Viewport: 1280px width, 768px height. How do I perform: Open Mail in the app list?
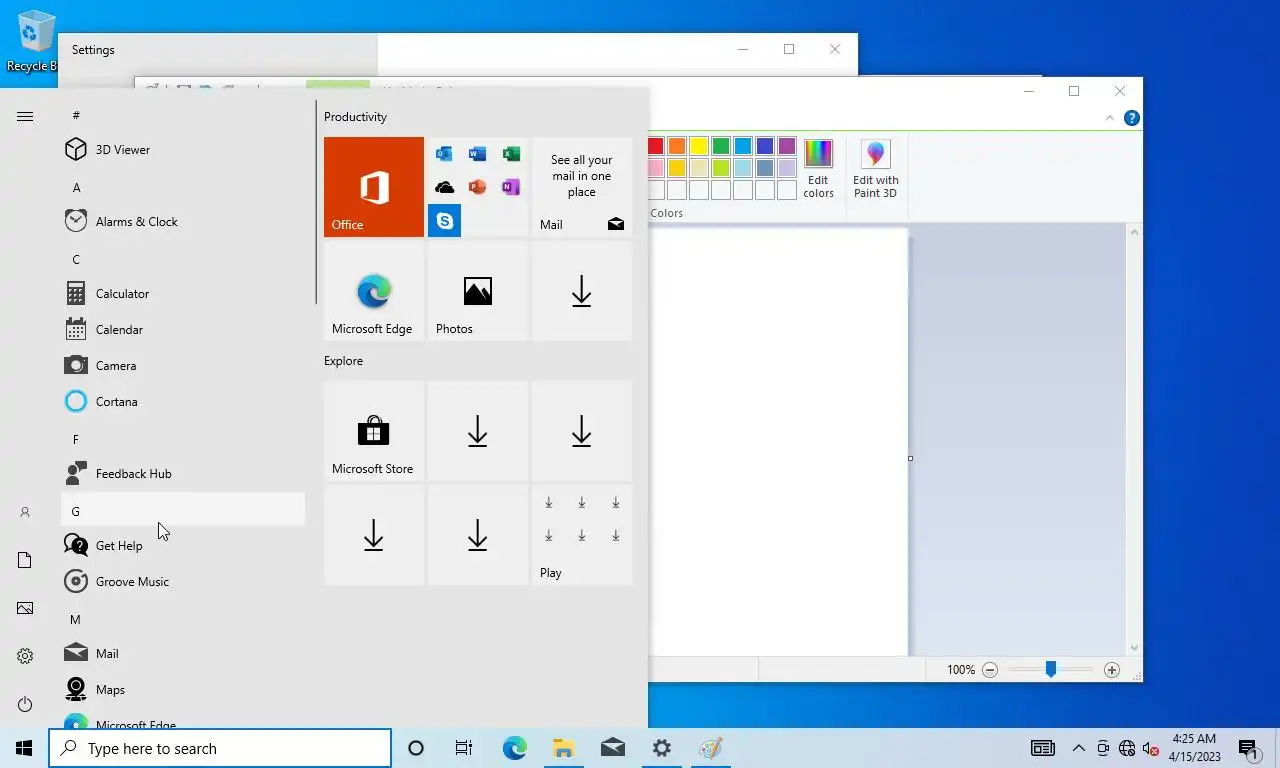(x=183, y=654)
